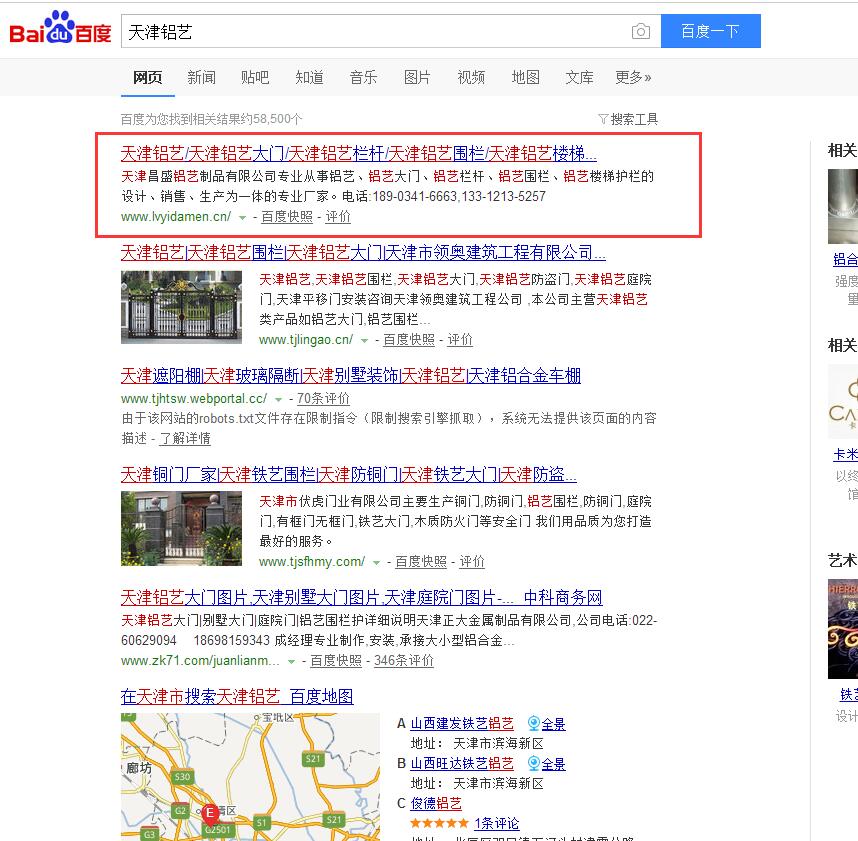The image size is (858, 841).
Task: Expand the 更多» menu
Action: [x=633, y=77]
